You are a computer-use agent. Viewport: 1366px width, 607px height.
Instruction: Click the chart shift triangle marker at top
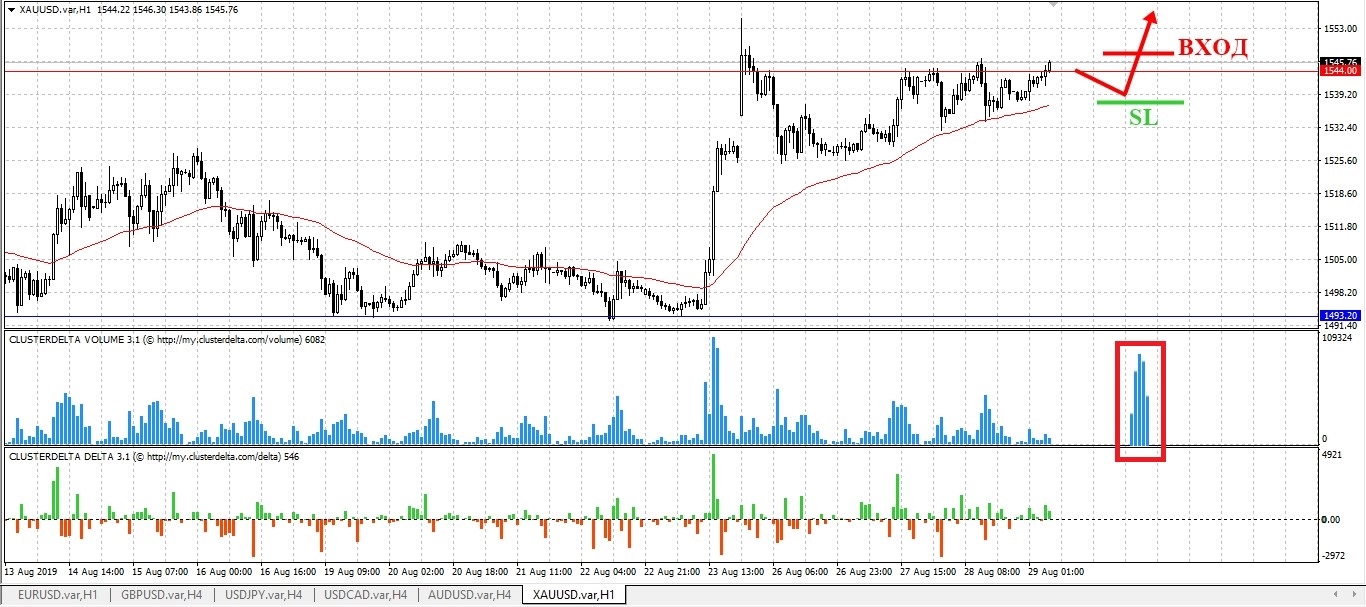(1051, 5)
